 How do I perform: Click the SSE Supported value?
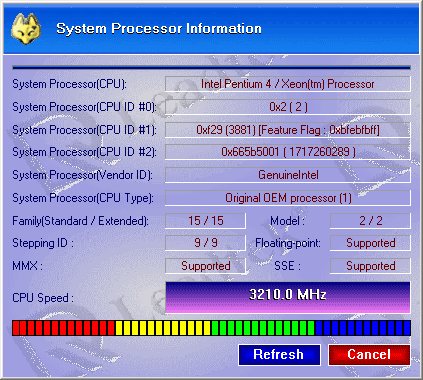tap(370, 266)
